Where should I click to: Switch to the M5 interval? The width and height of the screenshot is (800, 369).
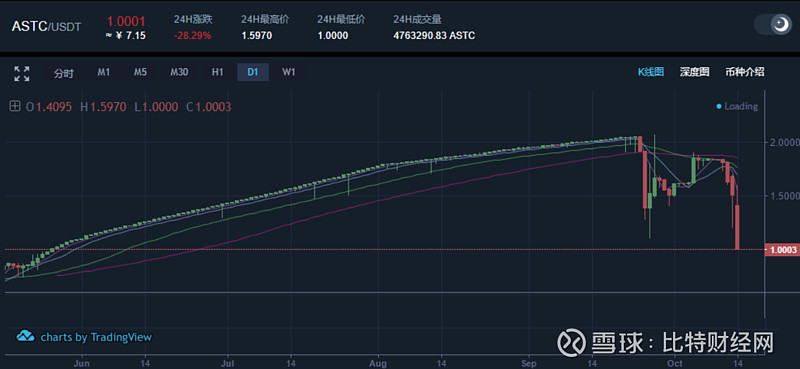pos(140,72)
